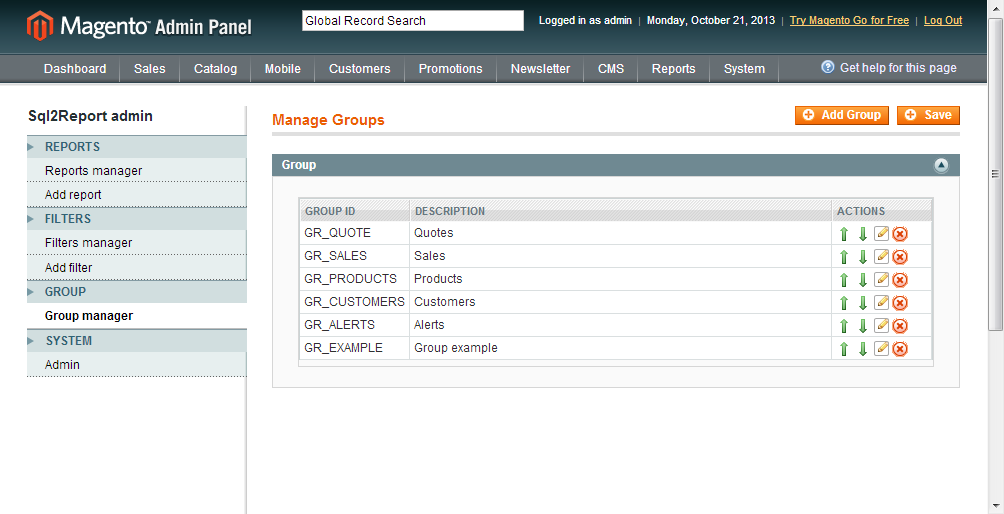Edit the GR_EXAMPLE group
Screen dimensions: 1004x514
coord(882,349)
